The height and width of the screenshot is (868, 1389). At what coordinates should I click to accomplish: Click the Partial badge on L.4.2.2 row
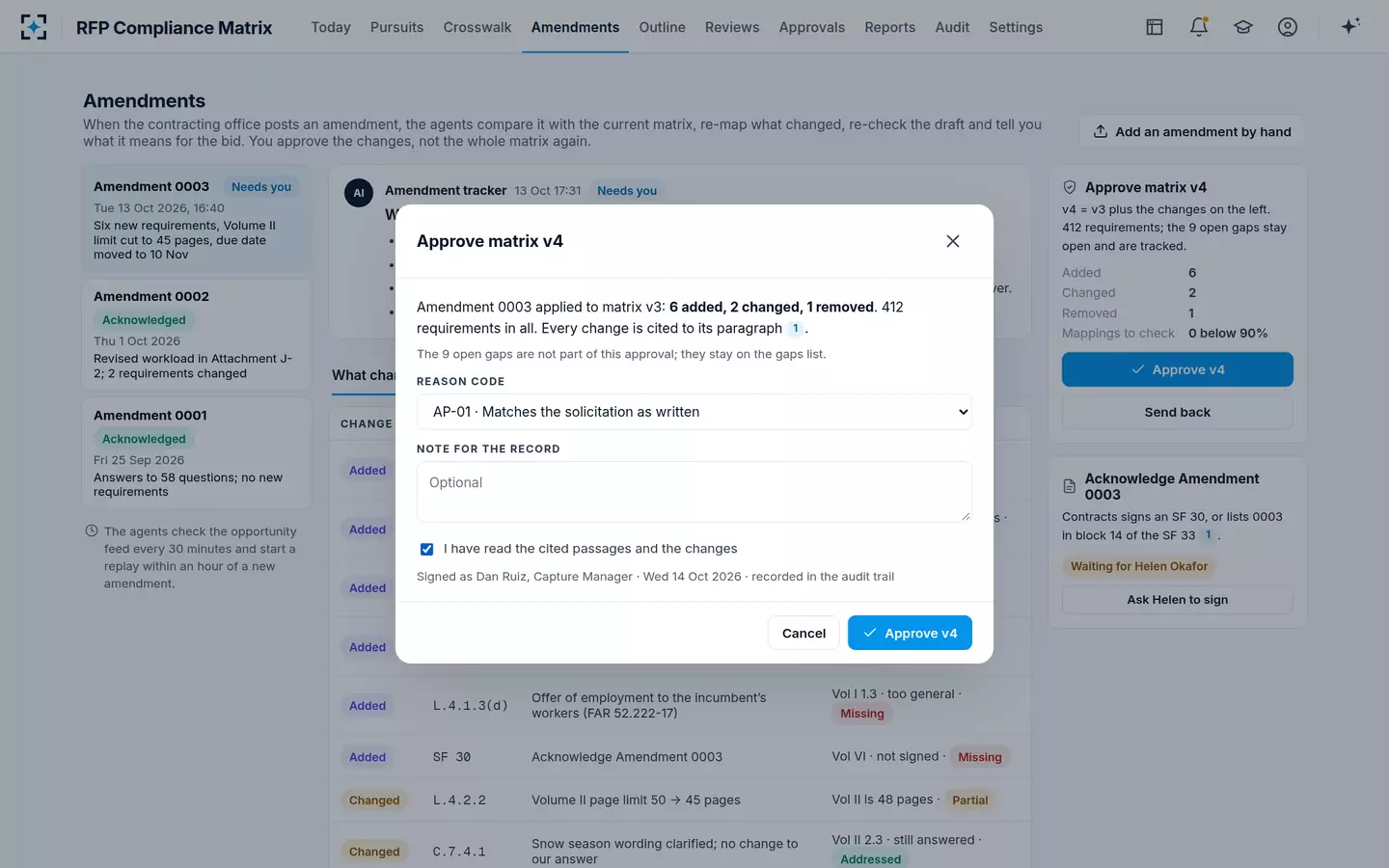click(969, 800)
